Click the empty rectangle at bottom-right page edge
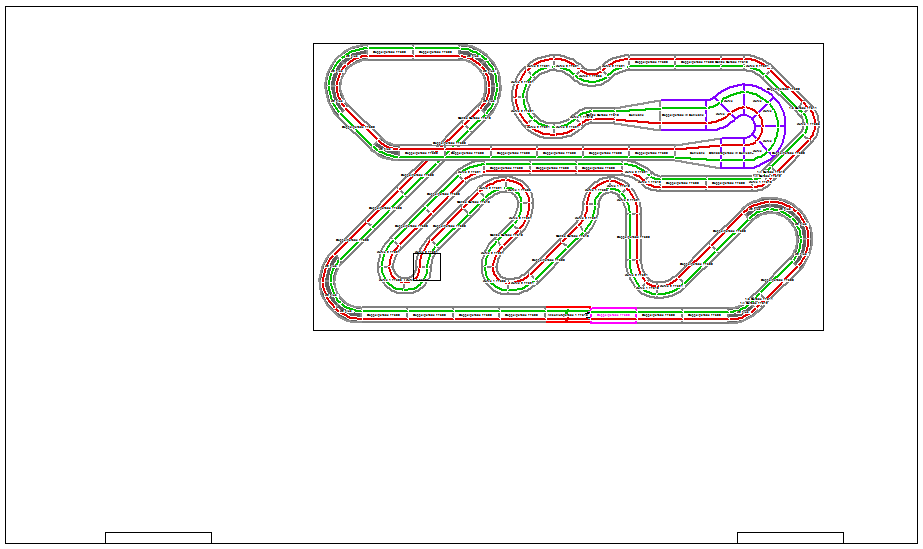 pyautogui.click(x=790, y=538)
